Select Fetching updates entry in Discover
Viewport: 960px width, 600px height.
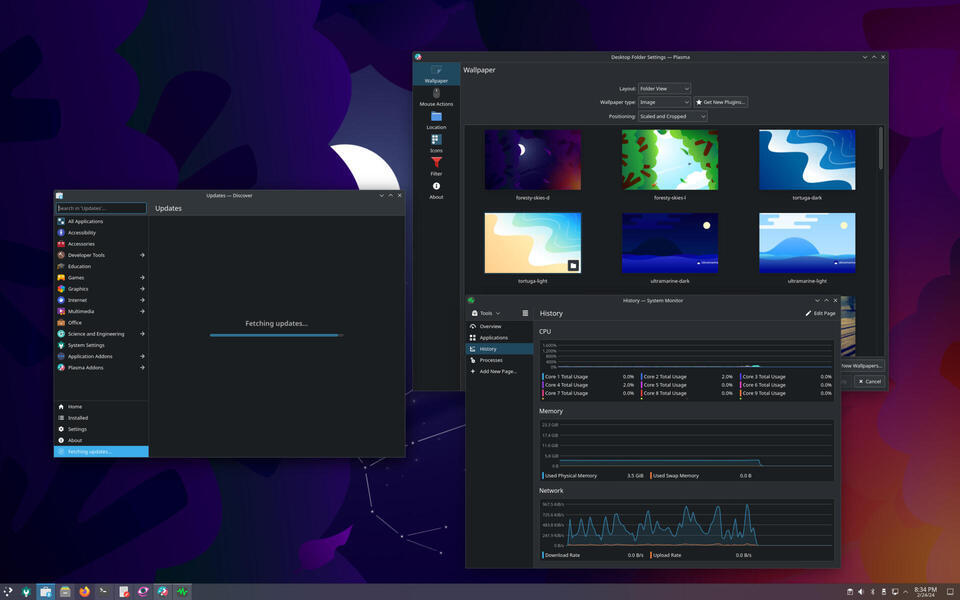(101, 451)
